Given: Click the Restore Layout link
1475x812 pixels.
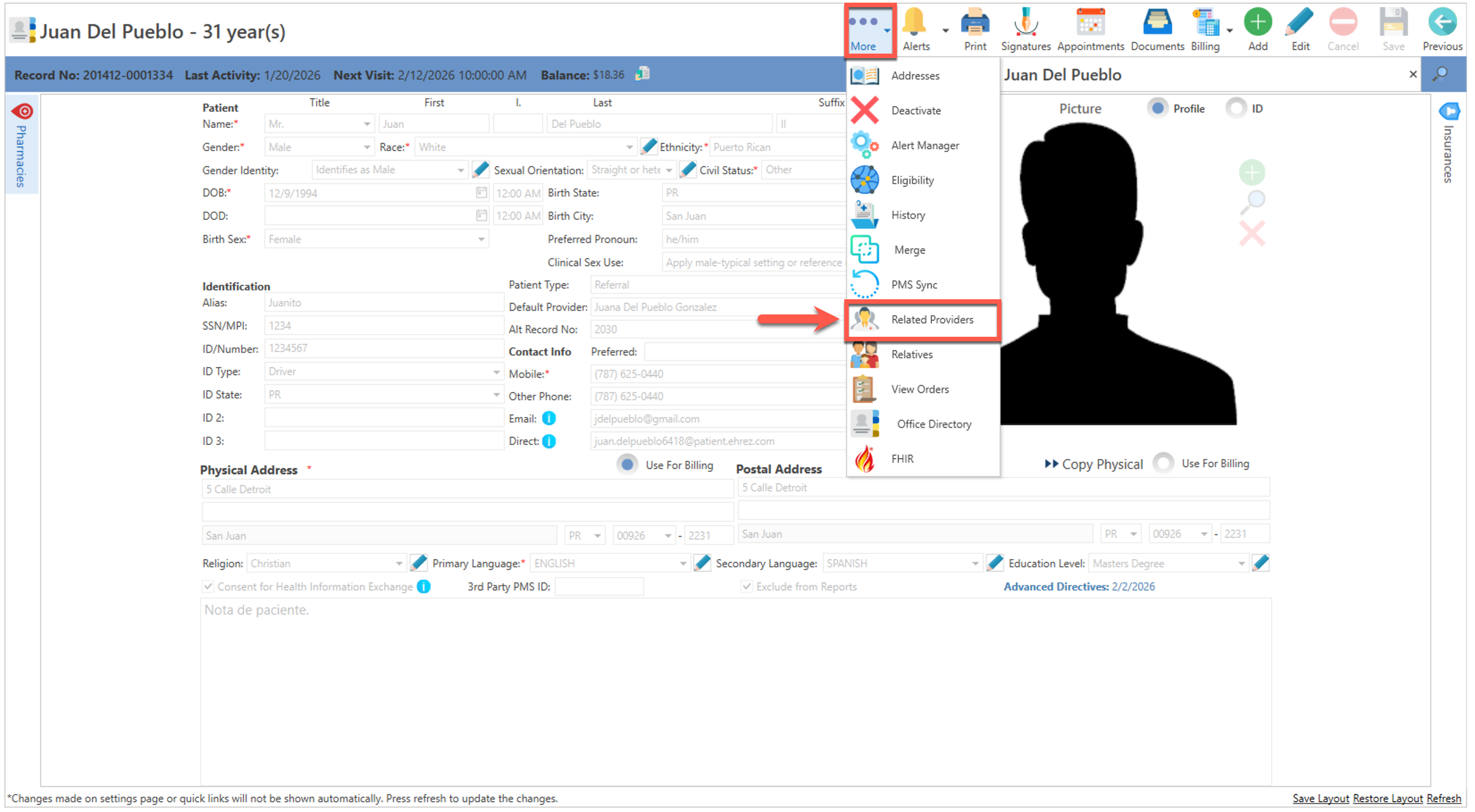Looking at the screenshot, I should point(1387,799).
